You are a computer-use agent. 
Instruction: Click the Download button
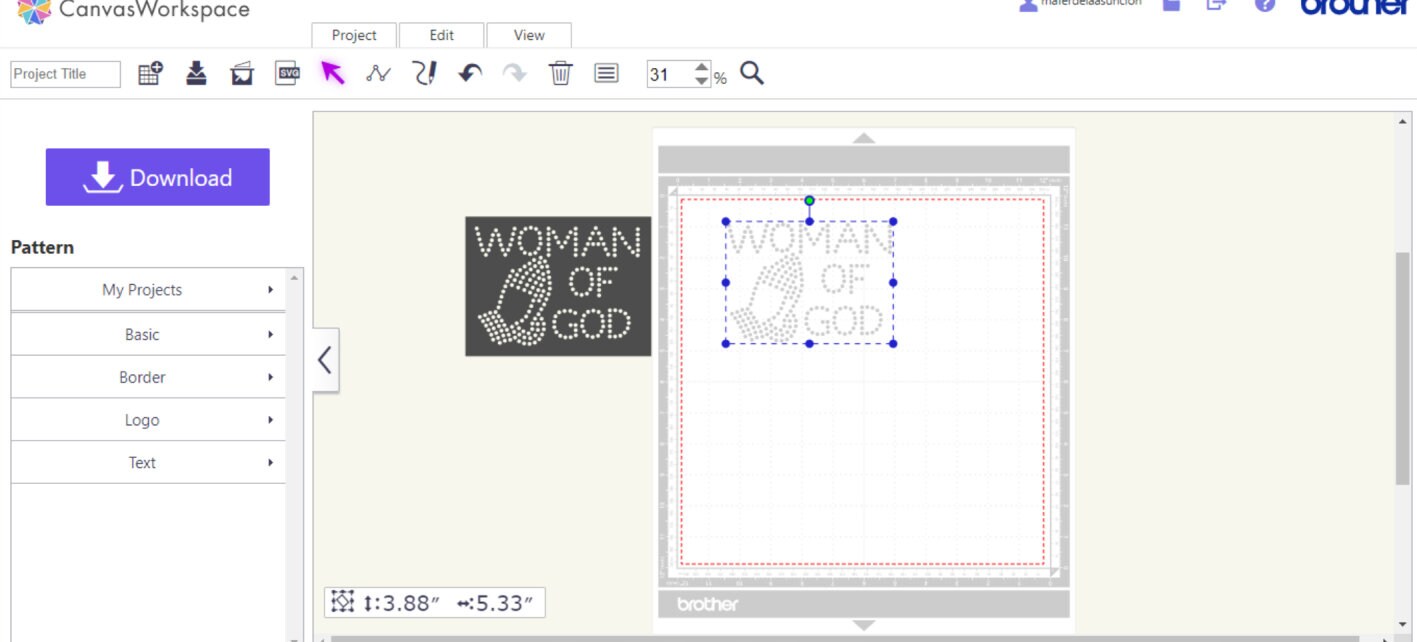156,177
